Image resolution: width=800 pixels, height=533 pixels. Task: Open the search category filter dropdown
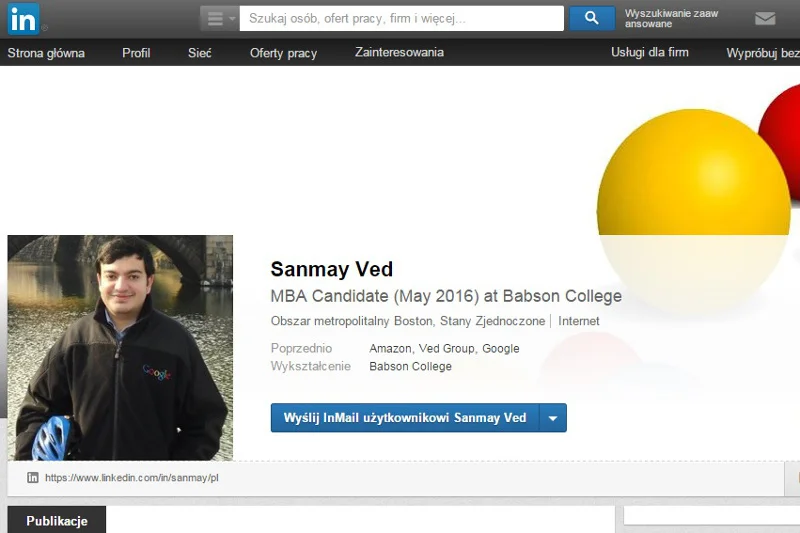tap(219, 18)
